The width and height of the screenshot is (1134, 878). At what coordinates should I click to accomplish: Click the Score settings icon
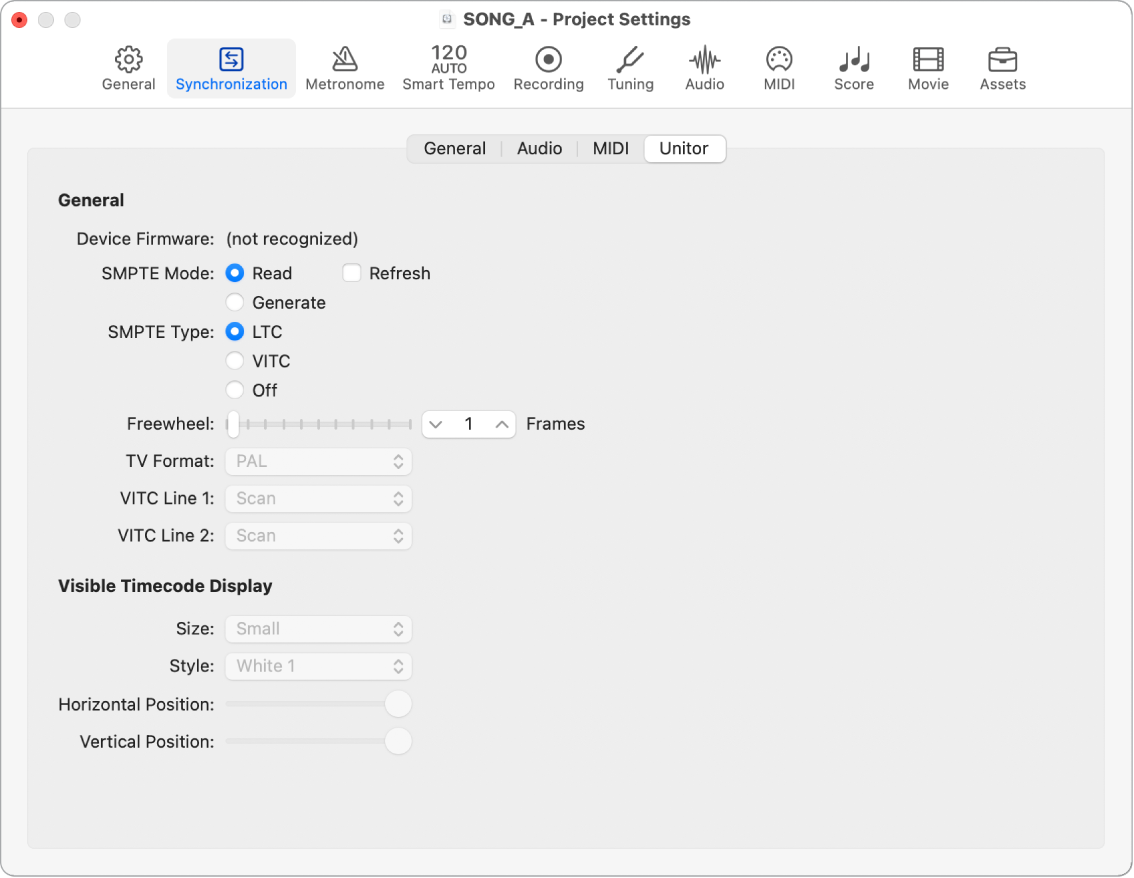point(853,66)
